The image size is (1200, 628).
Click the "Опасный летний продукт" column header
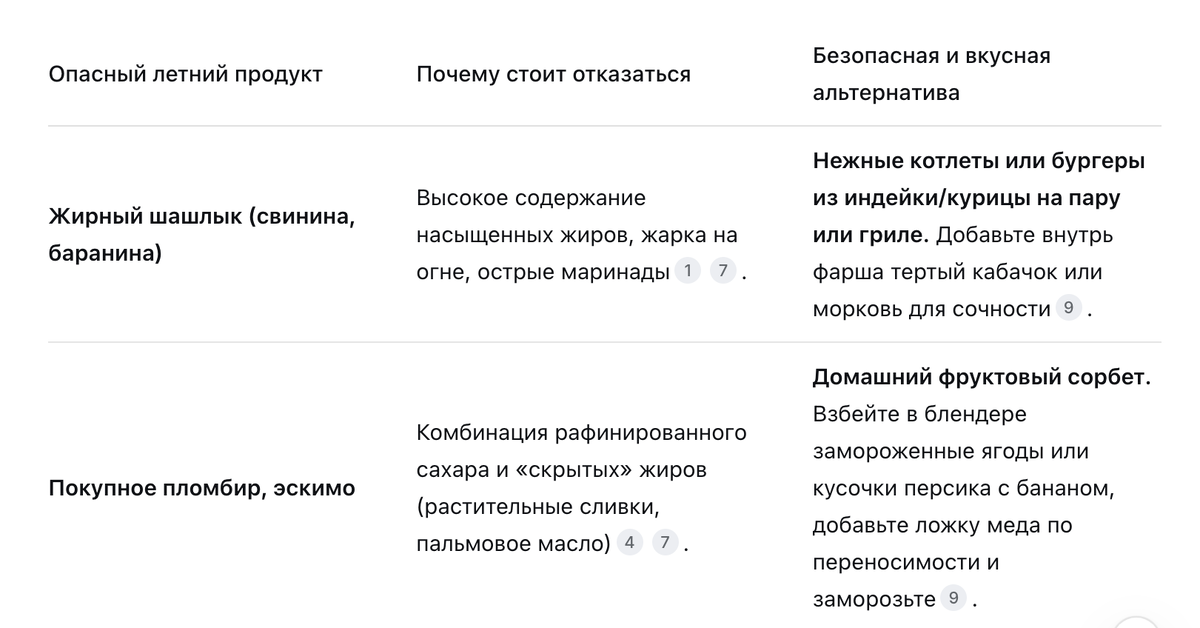point(185,75)
